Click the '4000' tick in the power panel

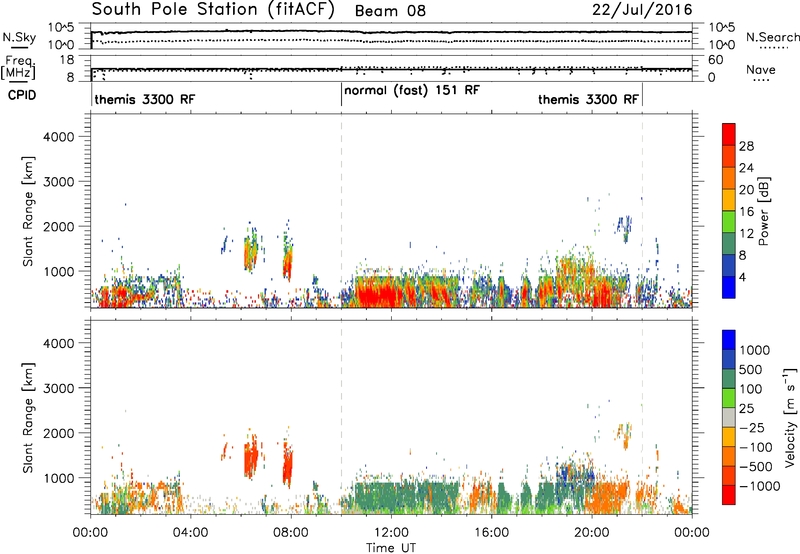coord(59,137)
